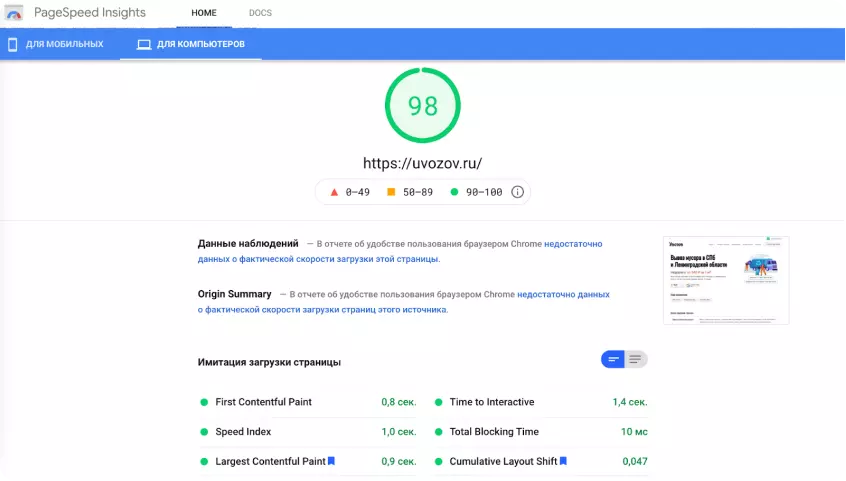Open the Origin Summary insufficient data link

click(x=404, y=302)
